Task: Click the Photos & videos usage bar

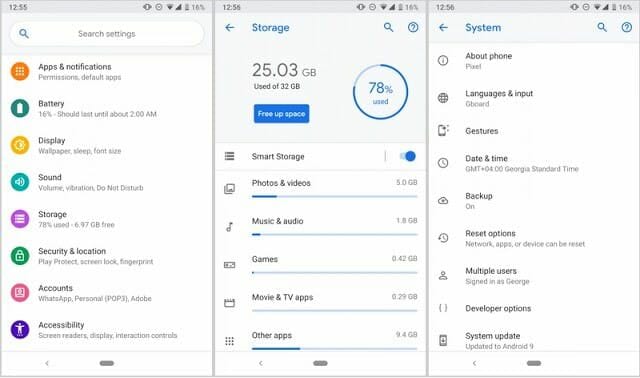Action: point(335,197)
